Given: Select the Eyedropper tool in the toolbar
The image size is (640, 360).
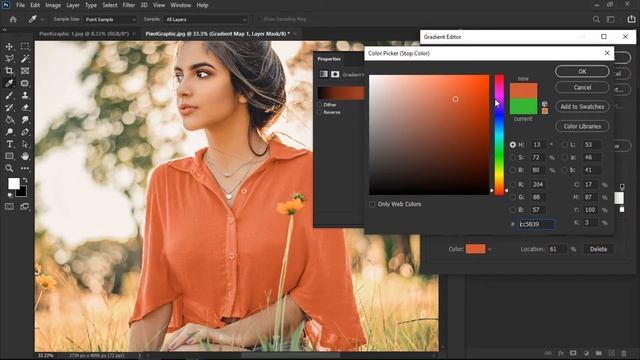Looking at the screenshot, I should [9, 83].
